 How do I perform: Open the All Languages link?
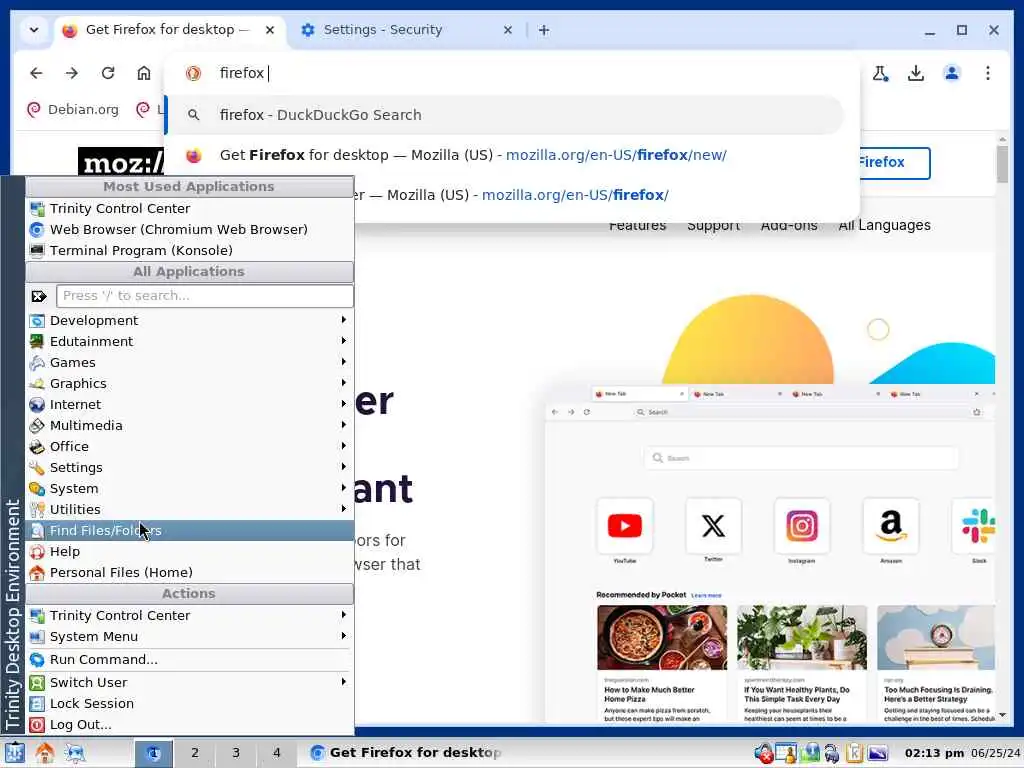pos(884,226)
